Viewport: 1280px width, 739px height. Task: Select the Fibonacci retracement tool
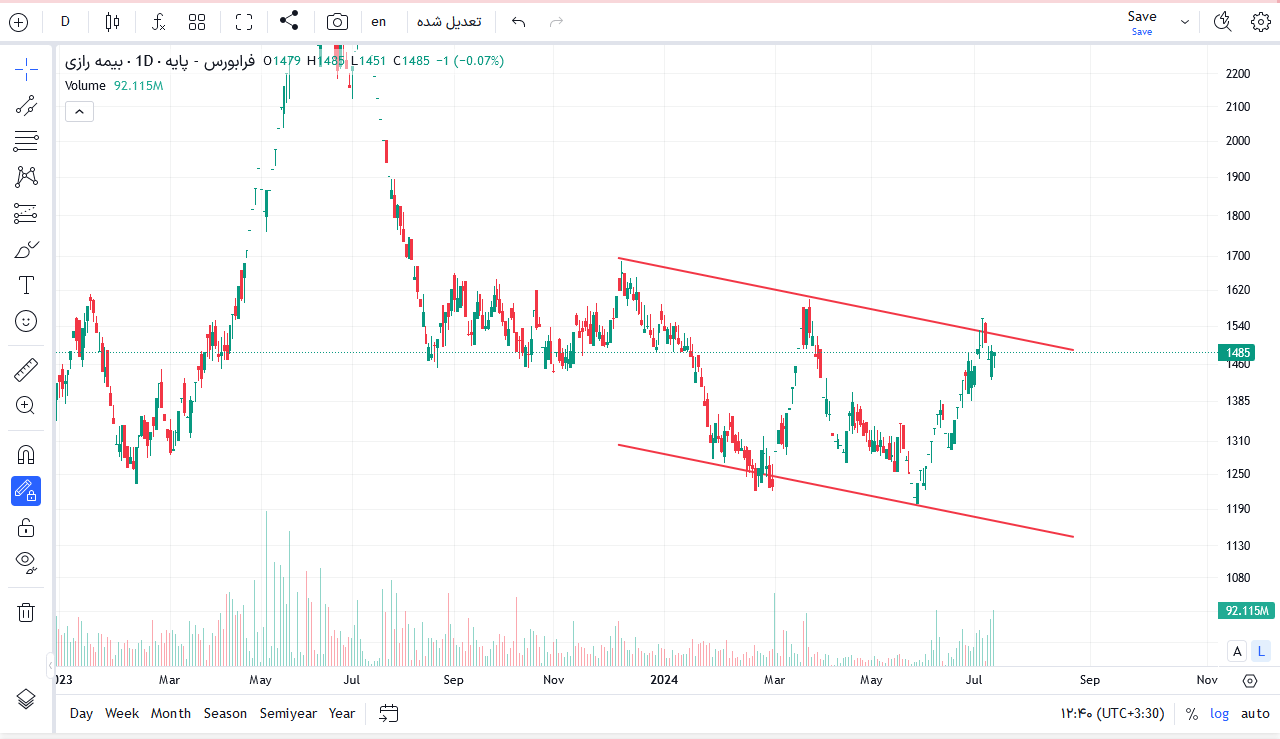[26, 141]
